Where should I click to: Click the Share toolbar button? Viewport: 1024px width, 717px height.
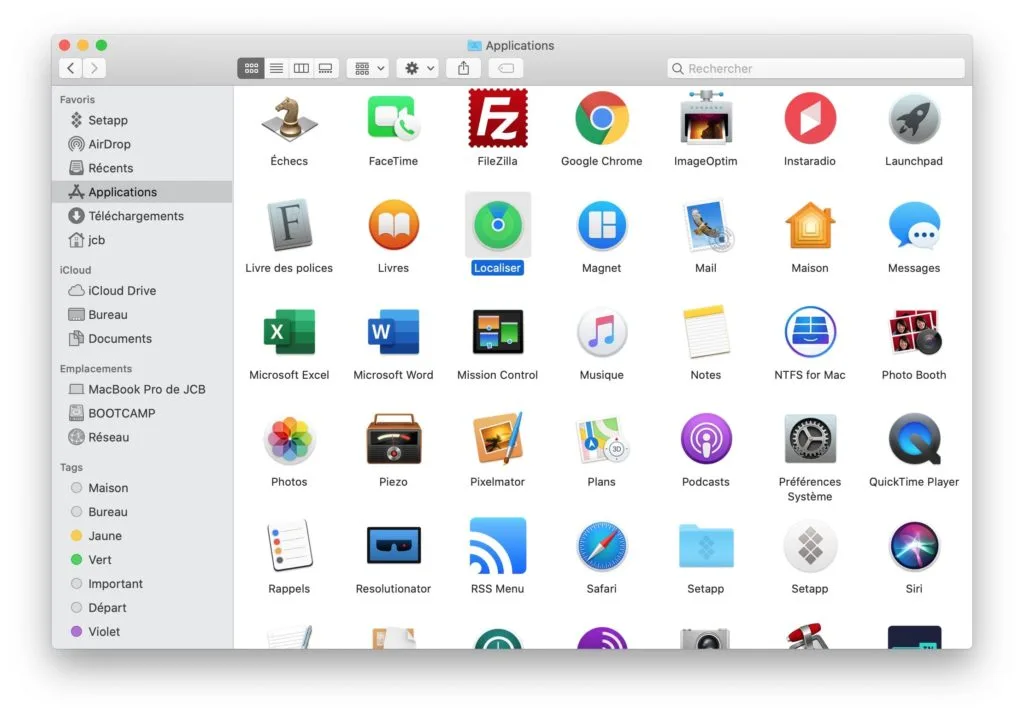464,68
